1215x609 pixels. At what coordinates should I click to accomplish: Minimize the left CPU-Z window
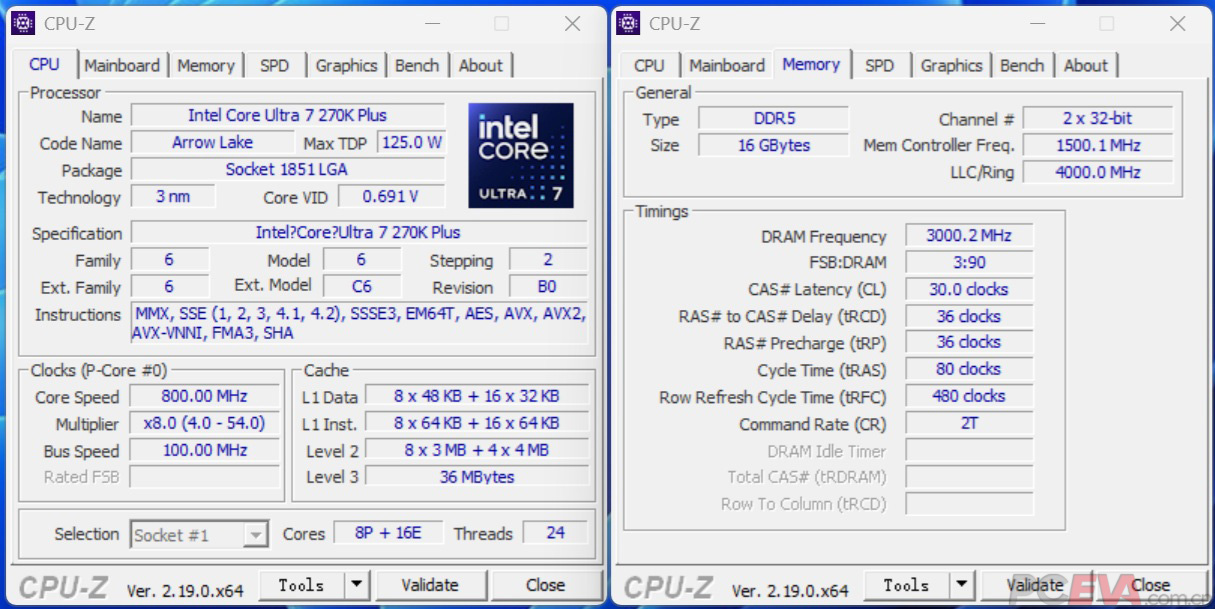pyautogui.click(x=431, y=23)
